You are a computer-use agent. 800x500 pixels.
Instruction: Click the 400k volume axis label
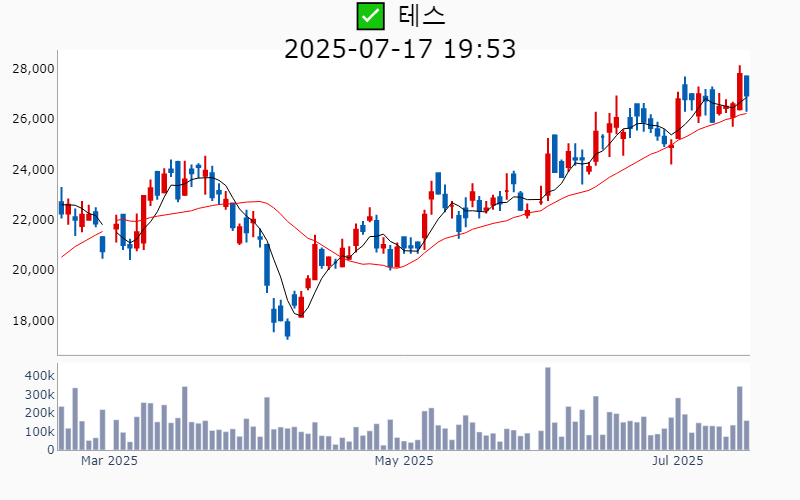40,376
